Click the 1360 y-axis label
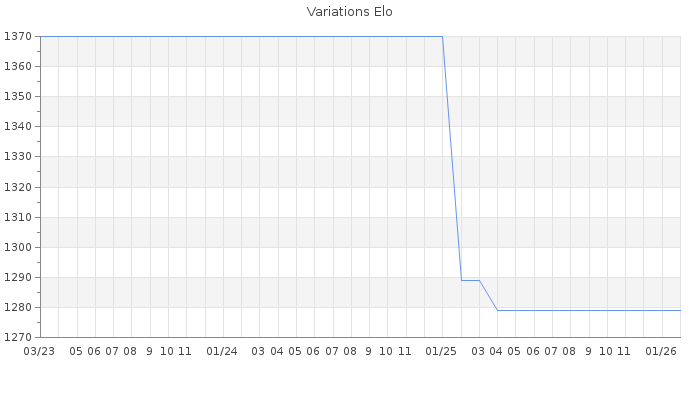 coord(18,66)
